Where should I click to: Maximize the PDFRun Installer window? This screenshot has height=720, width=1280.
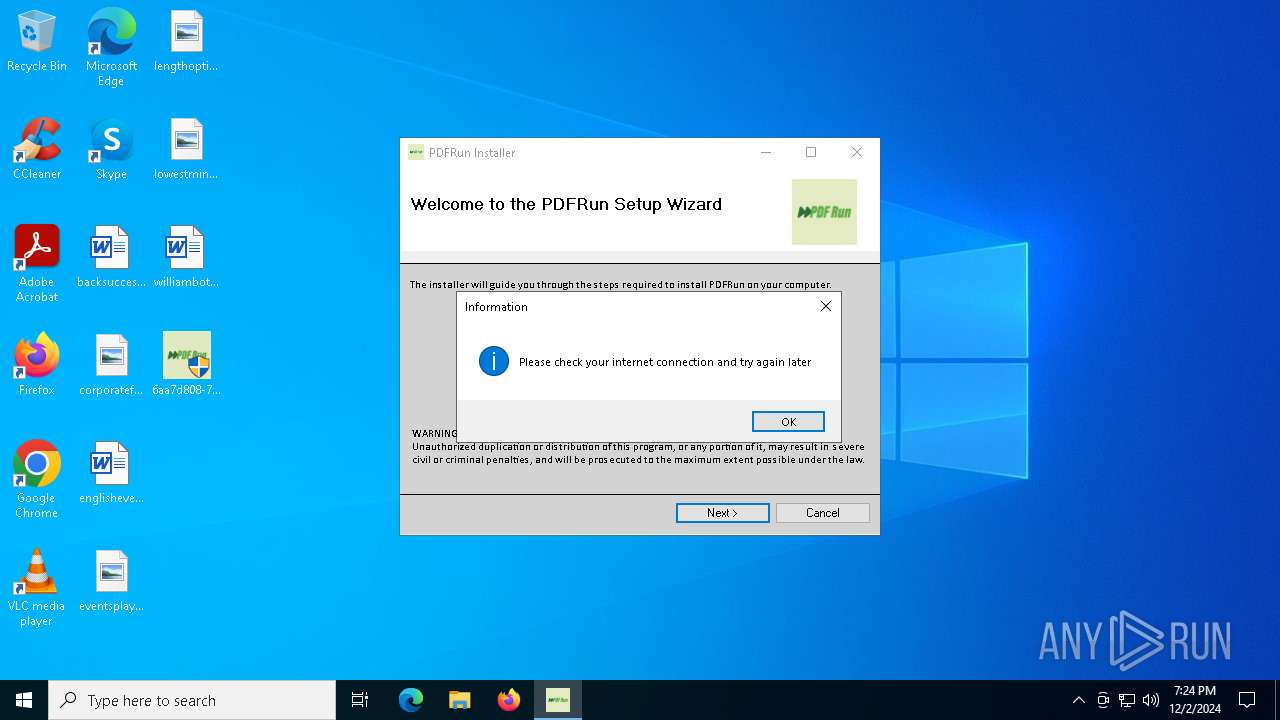coord(811,152)
